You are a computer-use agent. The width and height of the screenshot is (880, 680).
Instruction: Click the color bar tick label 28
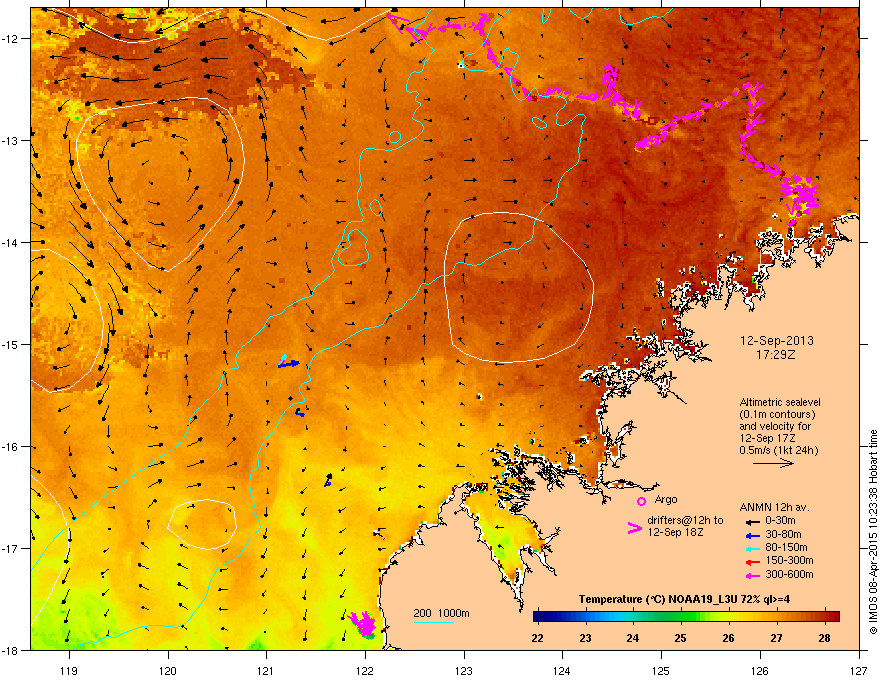824,638
